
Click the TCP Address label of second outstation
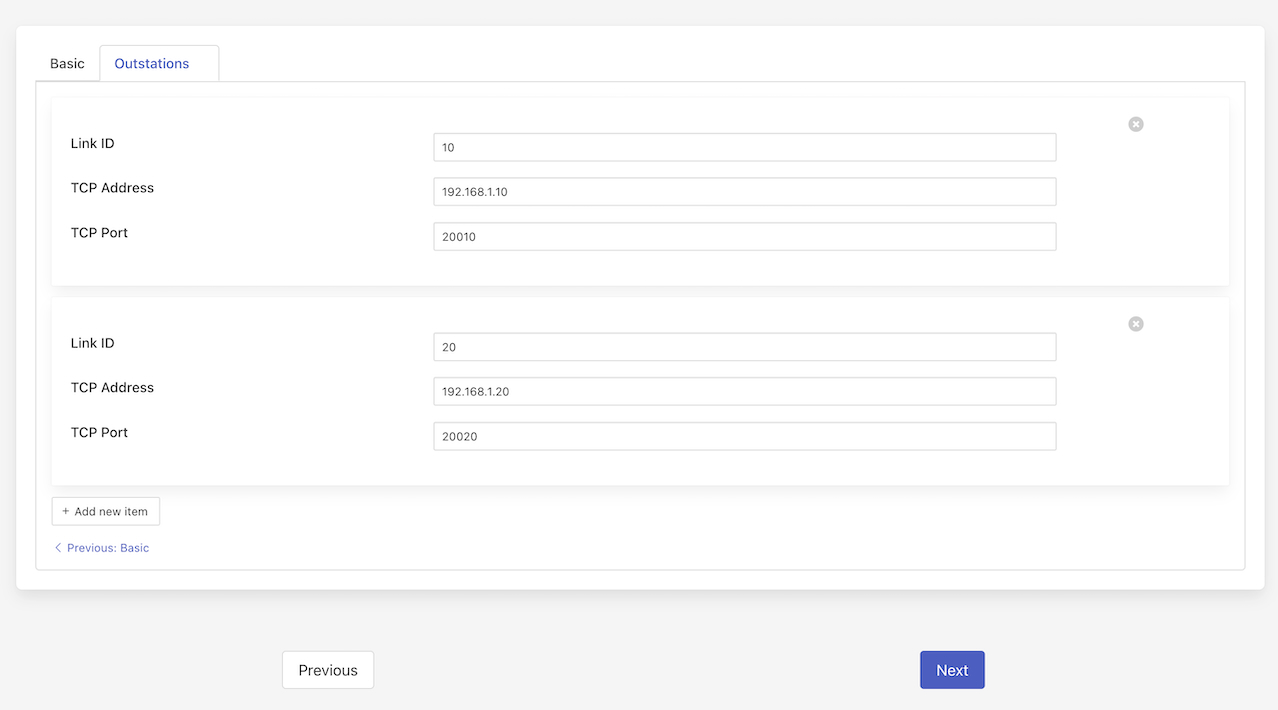(x=112, y=388)
